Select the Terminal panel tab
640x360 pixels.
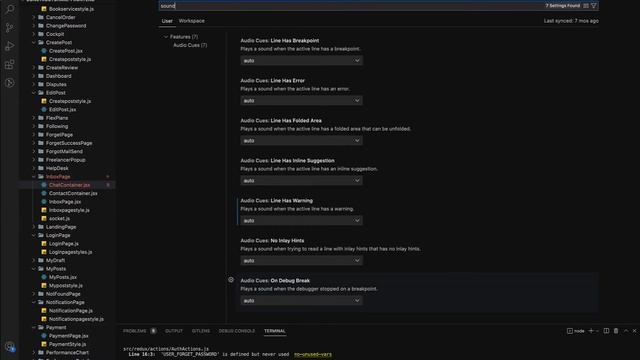pyautogui.click(x=275, y=331)
